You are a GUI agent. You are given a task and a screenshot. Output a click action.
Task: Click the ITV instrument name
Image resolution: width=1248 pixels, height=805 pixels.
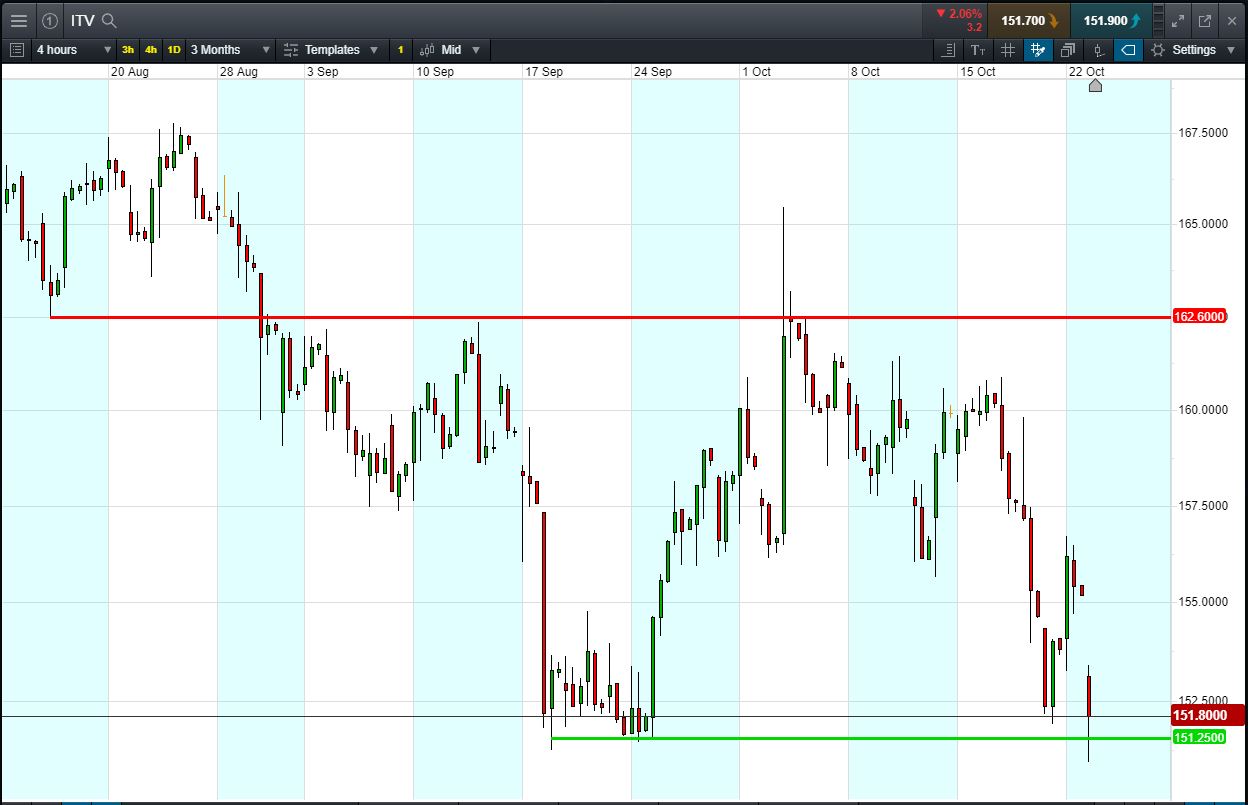[x=83, y=20]
